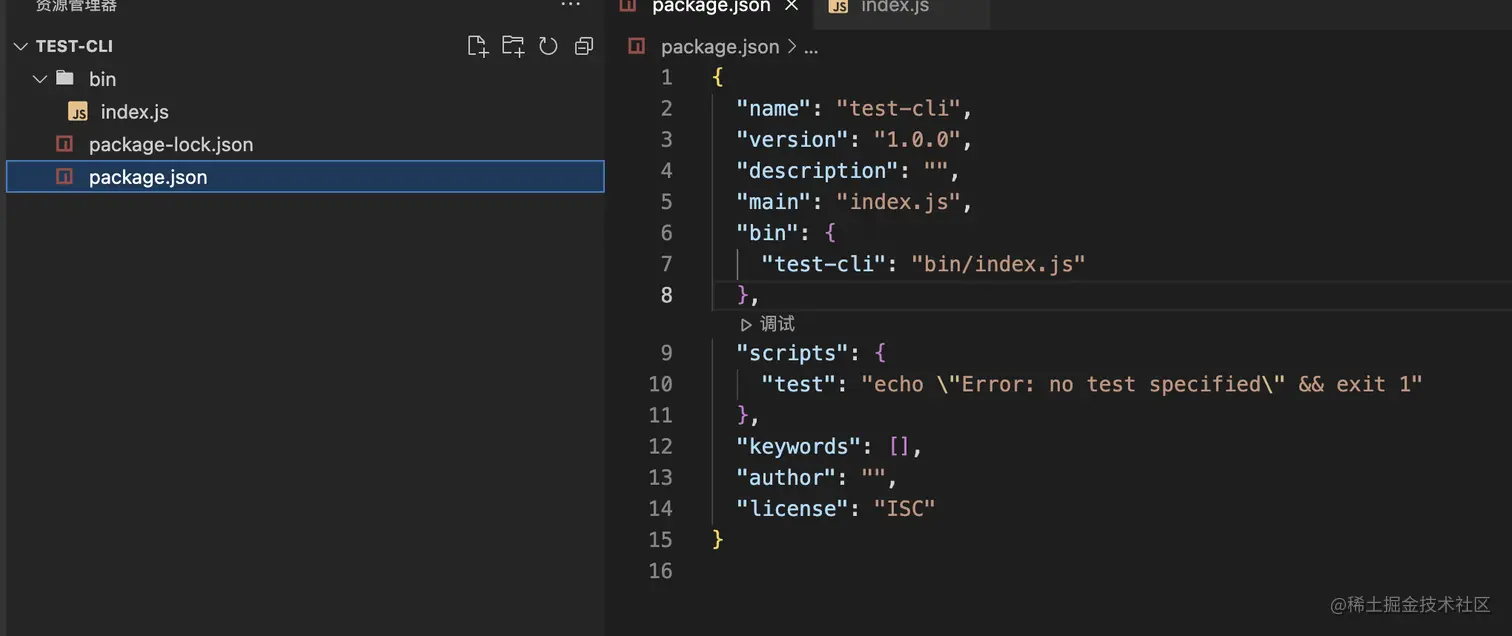Click line number 1 in the gutter

click(x=666, y=77)
